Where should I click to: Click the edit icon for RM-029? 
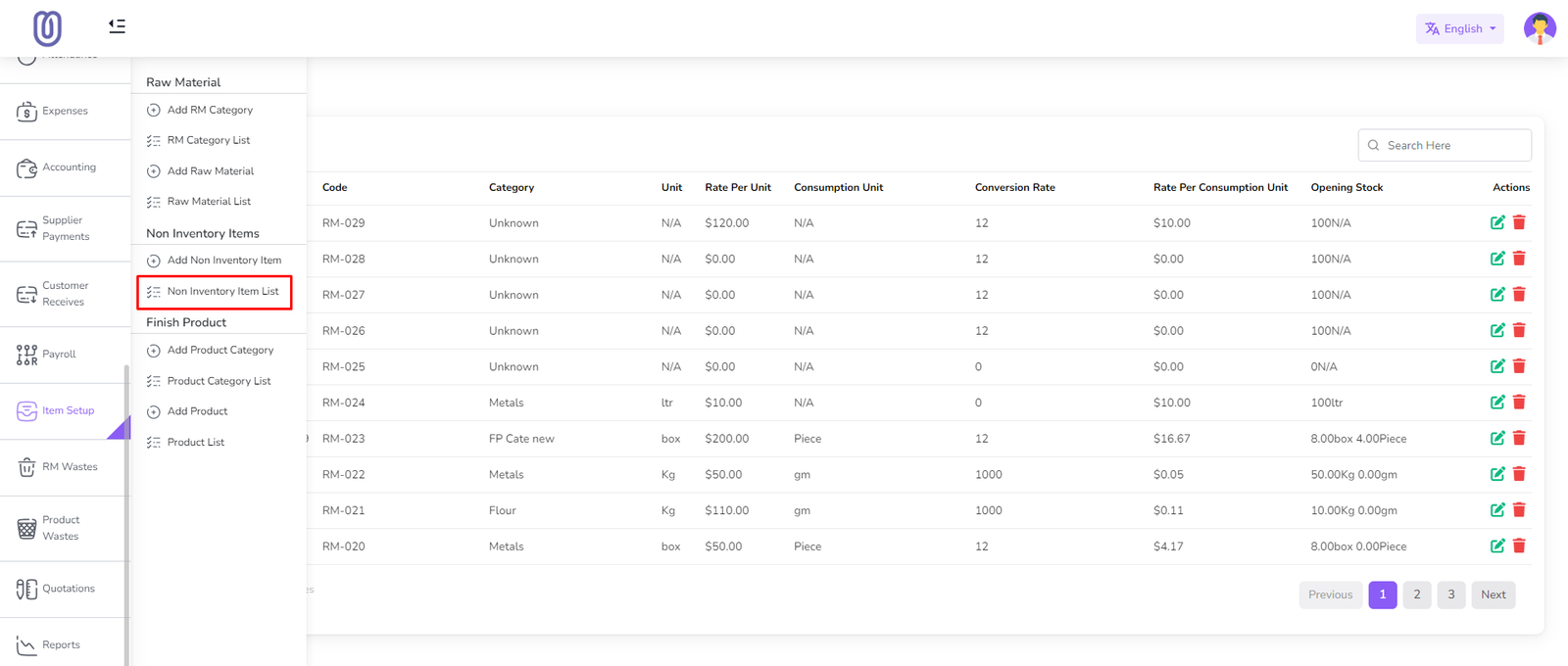click(x=1496, y=223)
